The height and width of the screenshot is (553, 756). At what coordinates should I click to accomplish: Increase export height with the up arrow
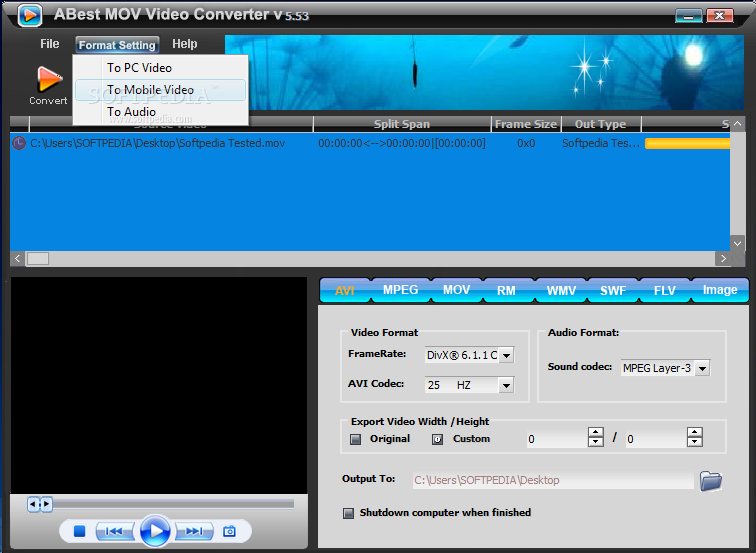click(695, 432)
